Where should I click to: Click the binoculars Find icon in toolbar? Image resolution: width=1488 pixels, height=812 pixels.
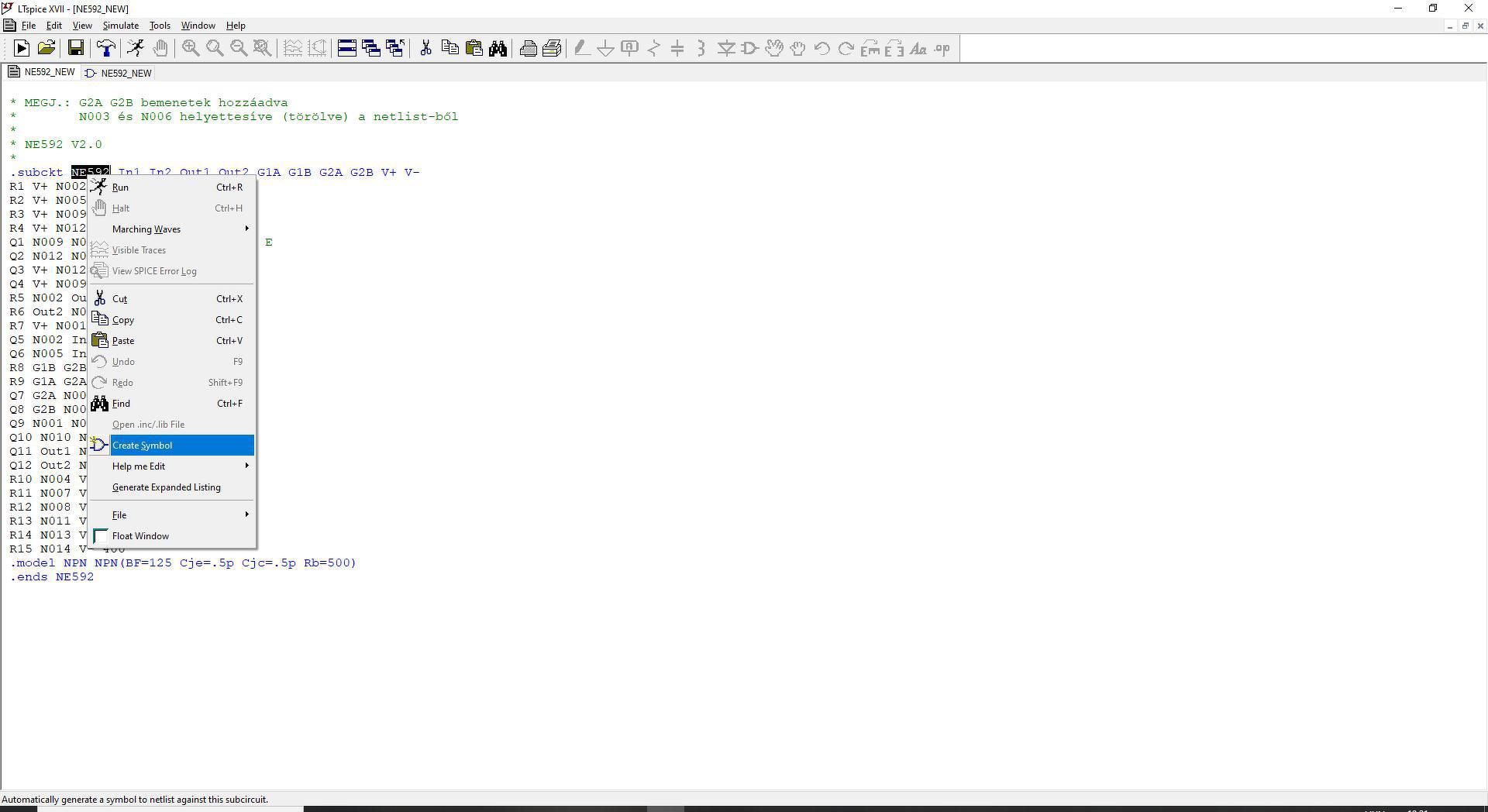[x=498, y=49]
